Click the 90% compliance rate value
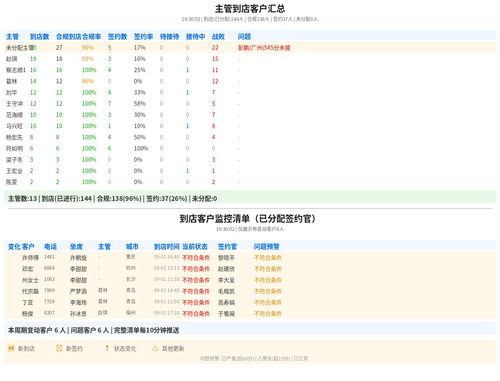This screenshot has width=500, height=381. click(x=88, y=48)
